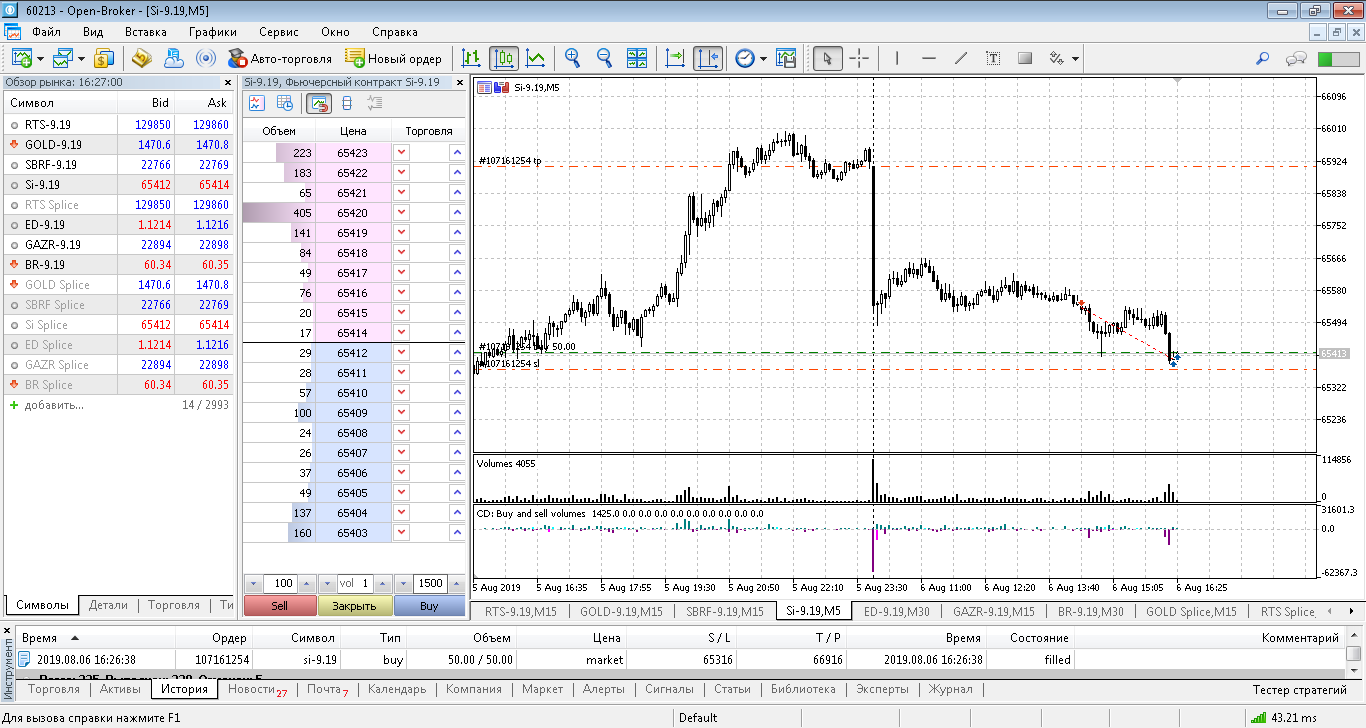The height and width of the screenshot is (728, 1366).
Task: Zoom in on the chart
Action: pos(572,58)
